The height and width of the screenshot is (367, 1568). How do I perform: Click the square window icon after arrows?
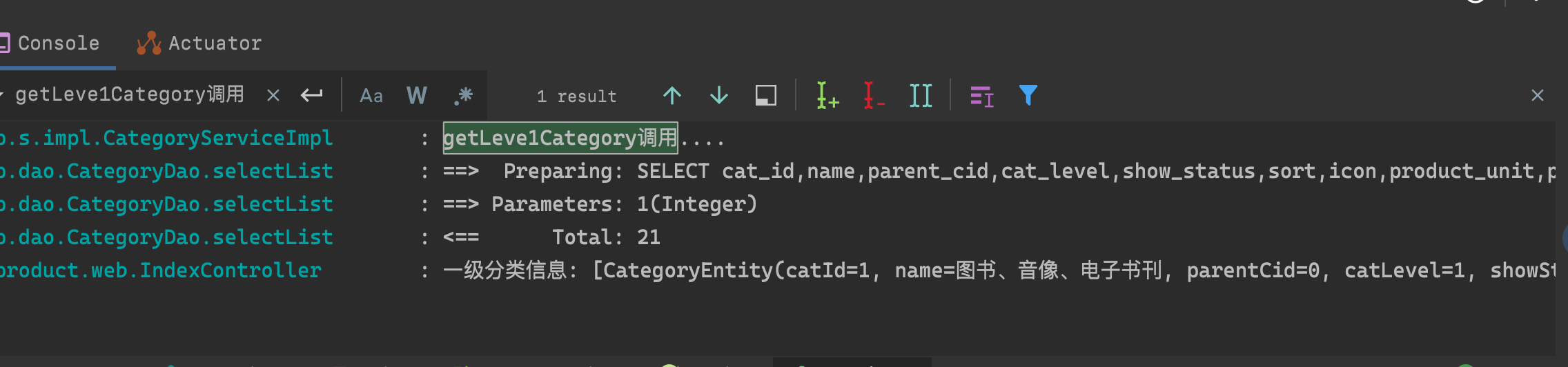[766, 95]
